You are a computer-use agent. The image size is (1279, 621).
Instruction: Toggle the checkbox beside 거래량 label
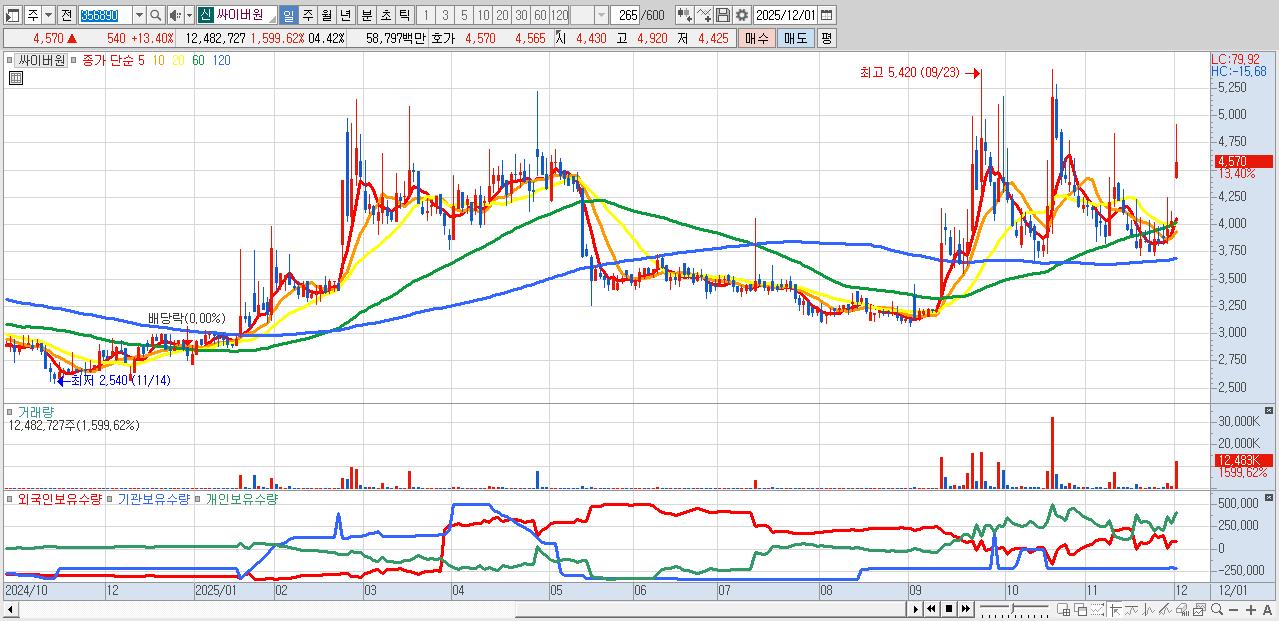click(11, 411)
